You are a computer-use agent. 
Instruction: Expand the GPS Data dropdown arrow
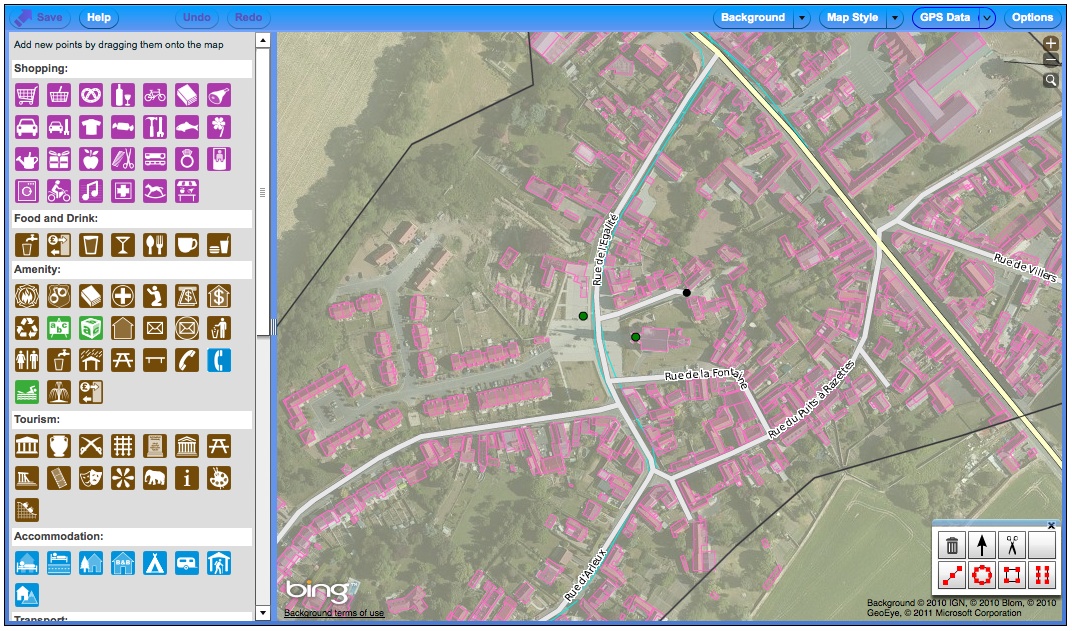point(987,18)
